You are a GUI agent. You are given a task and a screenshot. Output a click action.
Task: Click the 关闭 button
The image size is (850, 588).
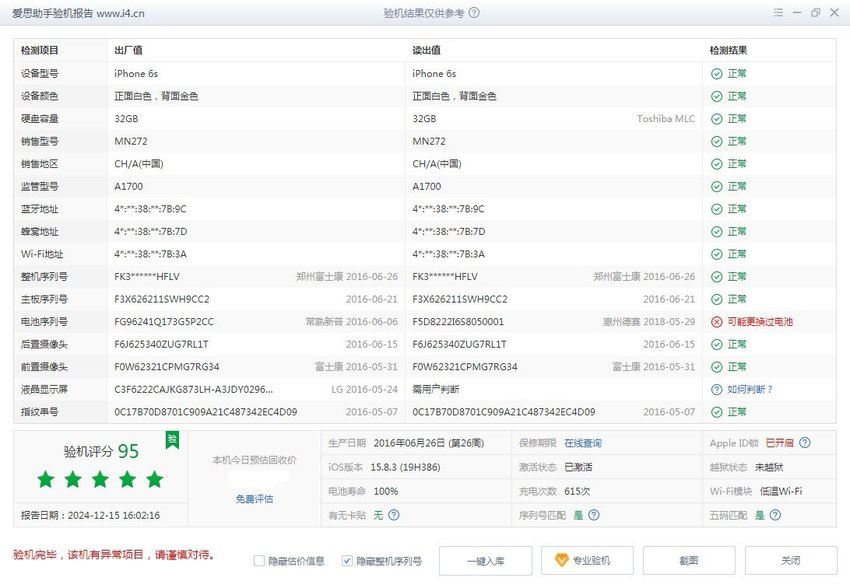pyautogui.click(x=791, y=560)
